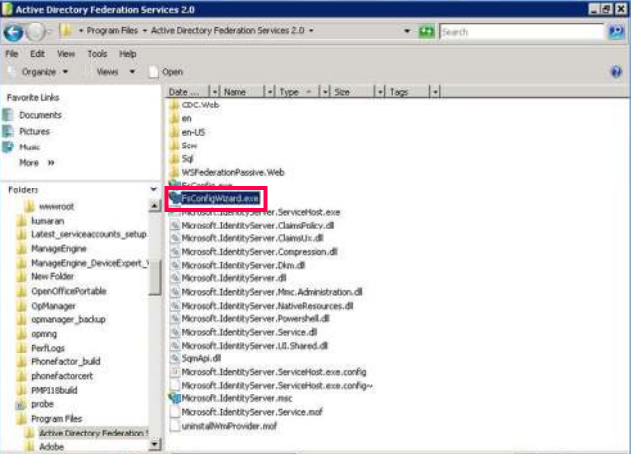
Task: Click the Sql folder icon
Action: click(x=174, y=159)
